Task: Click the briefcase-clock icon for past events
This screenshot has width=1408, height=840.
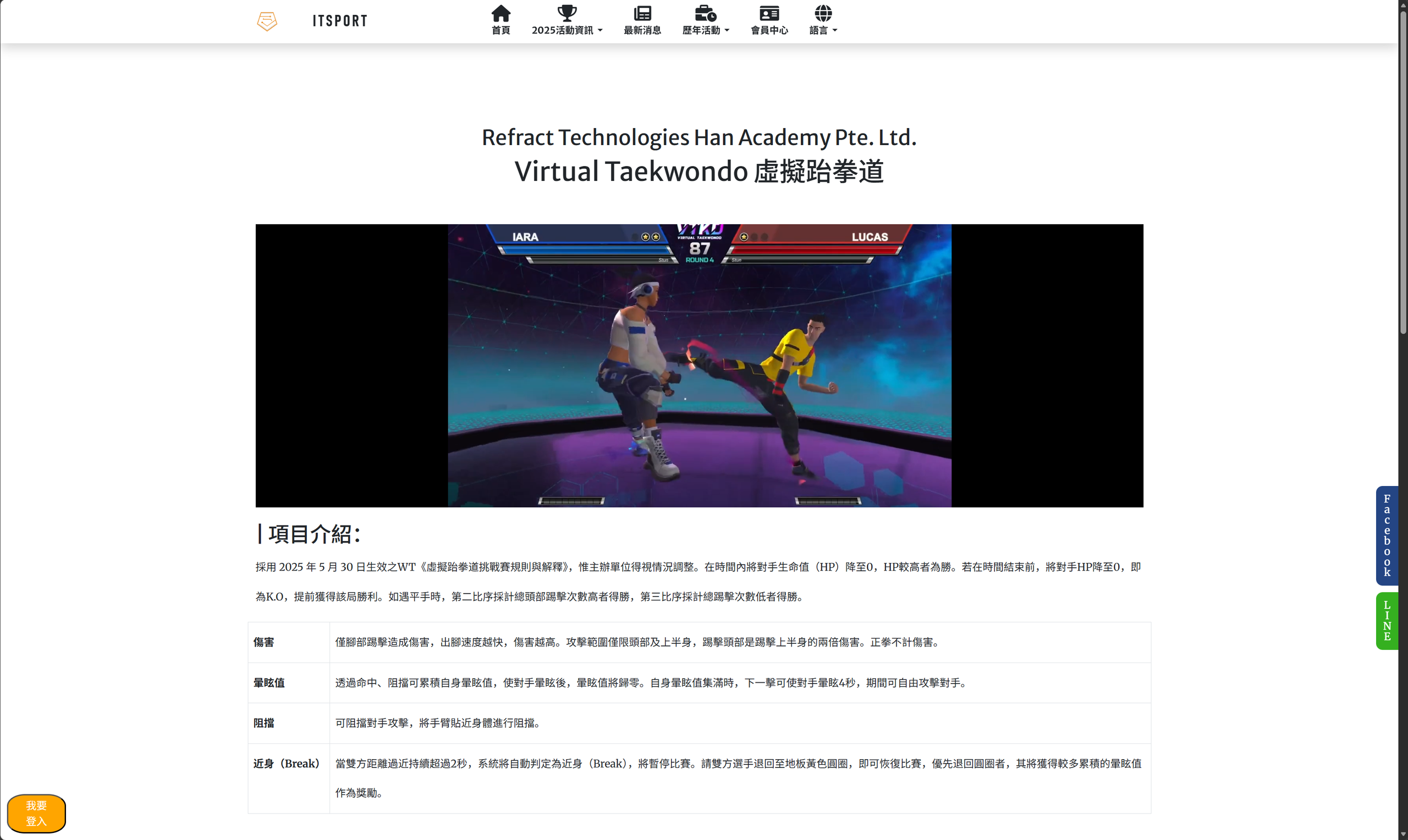Action: click(x=706, y=13)
